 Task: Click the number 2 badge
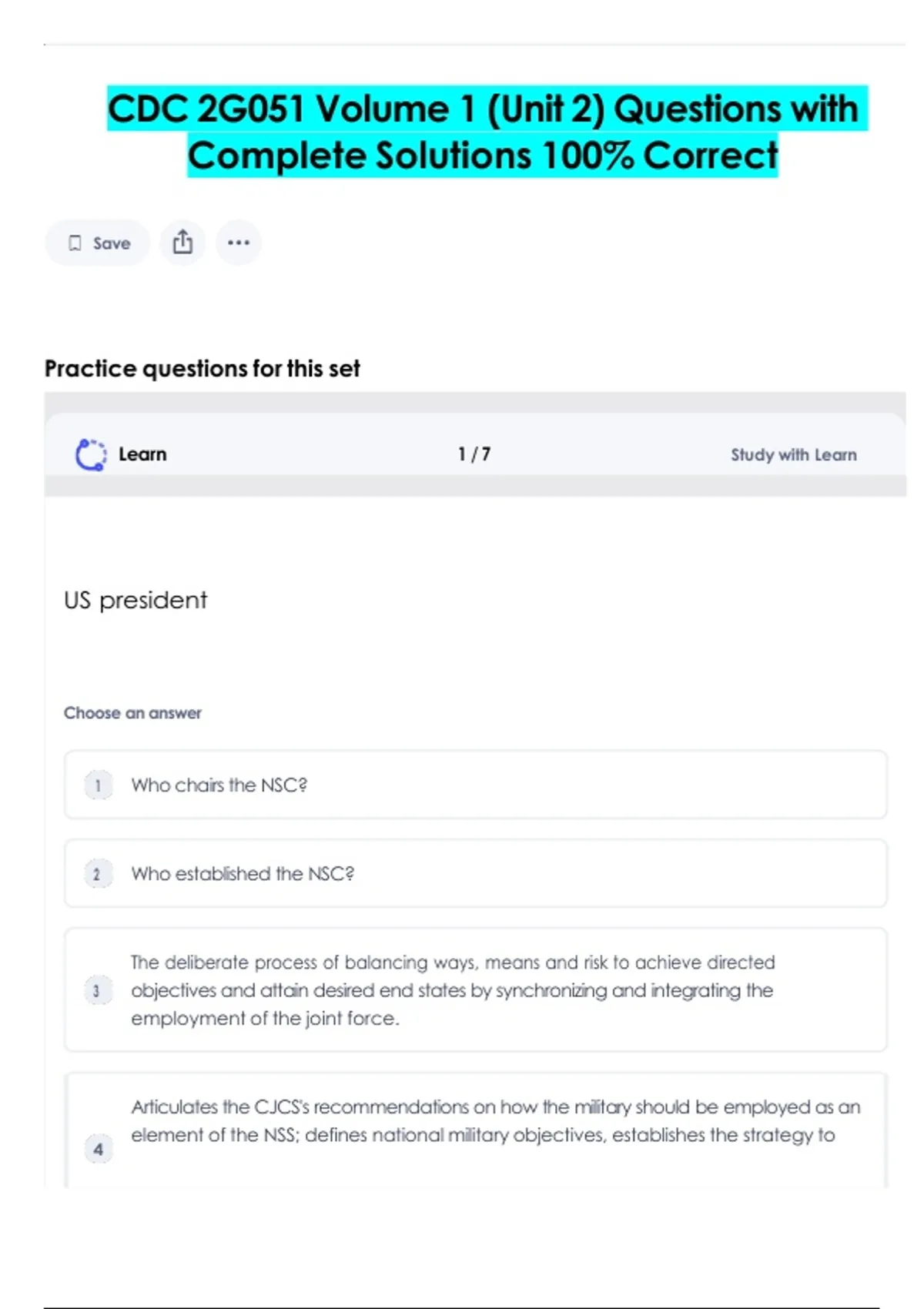tap(98, 874)
